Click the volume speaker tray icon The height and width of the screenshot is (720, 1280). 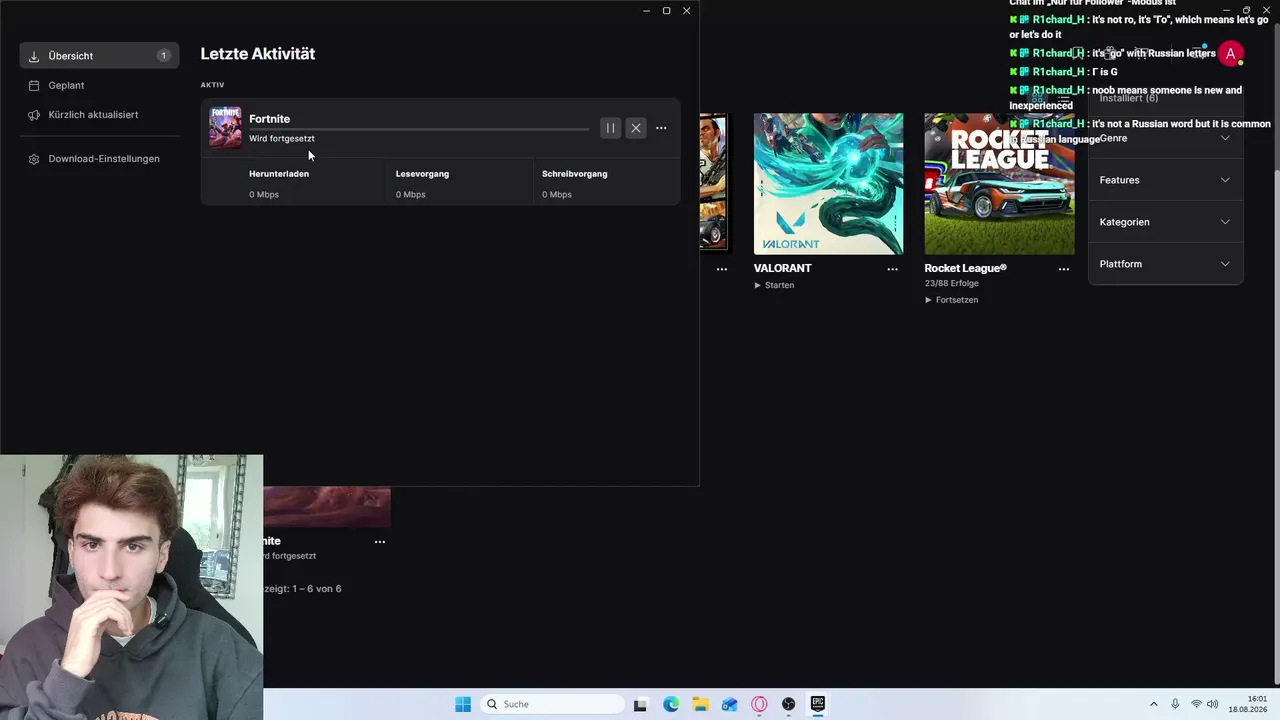[x=1212, y=704]
